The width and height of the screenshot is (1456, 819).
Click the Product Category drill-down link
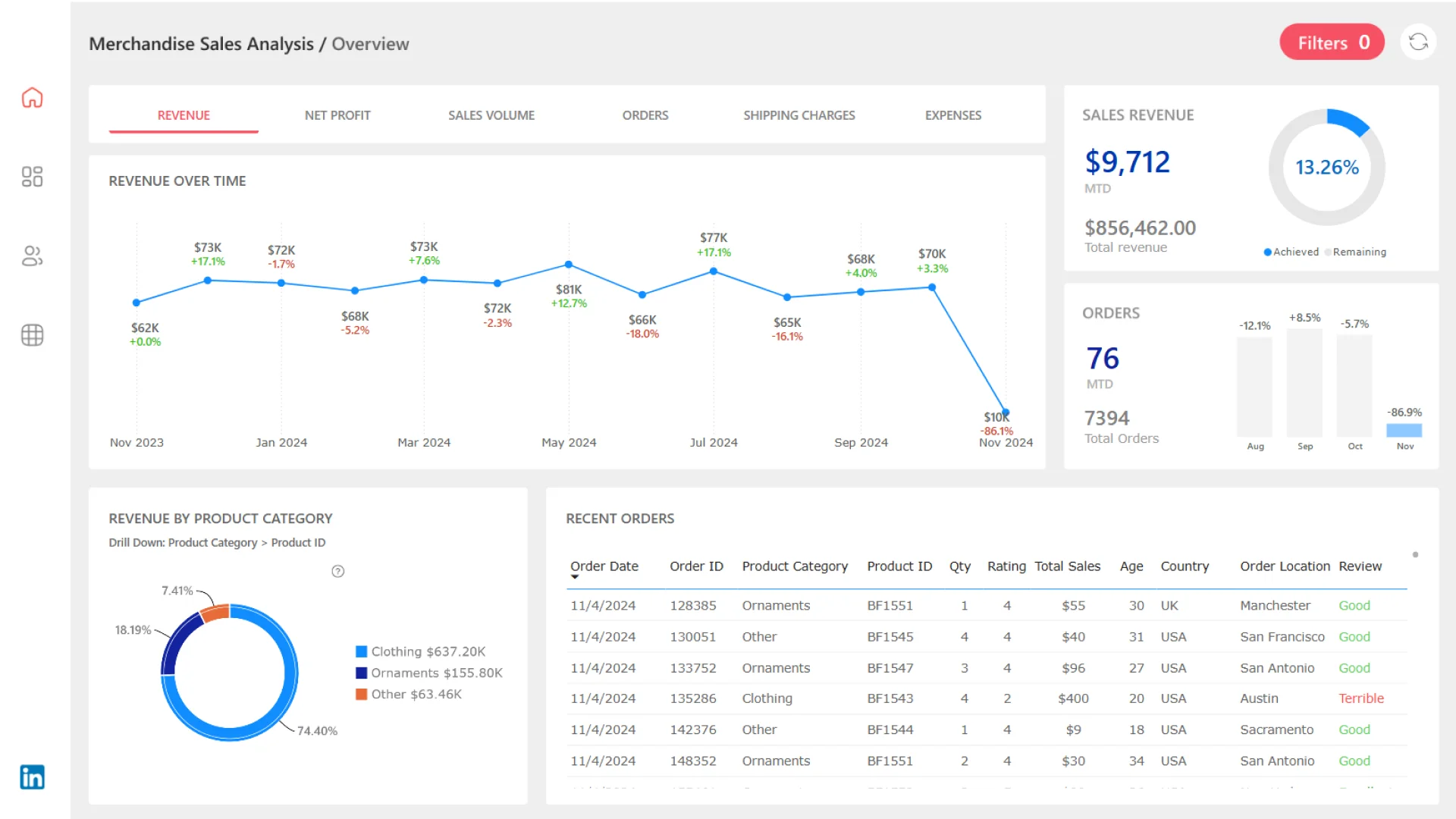[212, 543]
